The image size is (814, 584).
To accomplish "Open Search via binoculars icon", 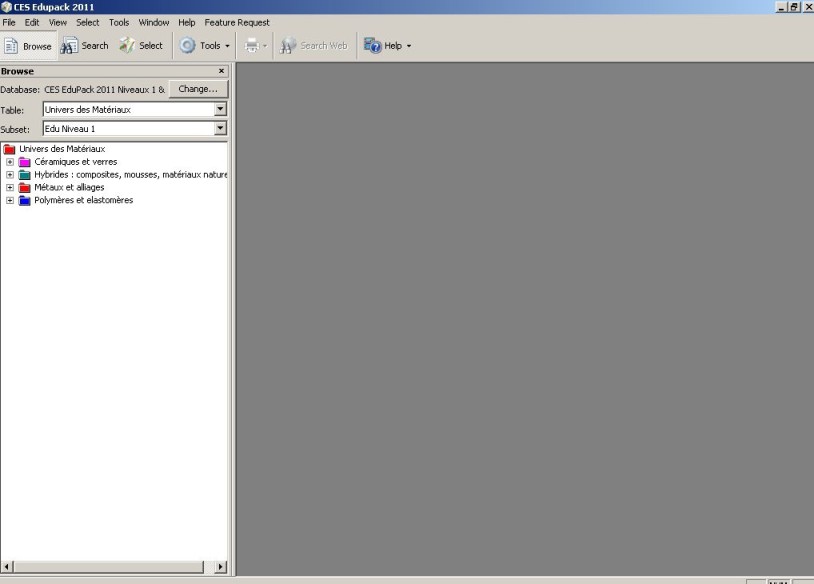I will point(69,46).
